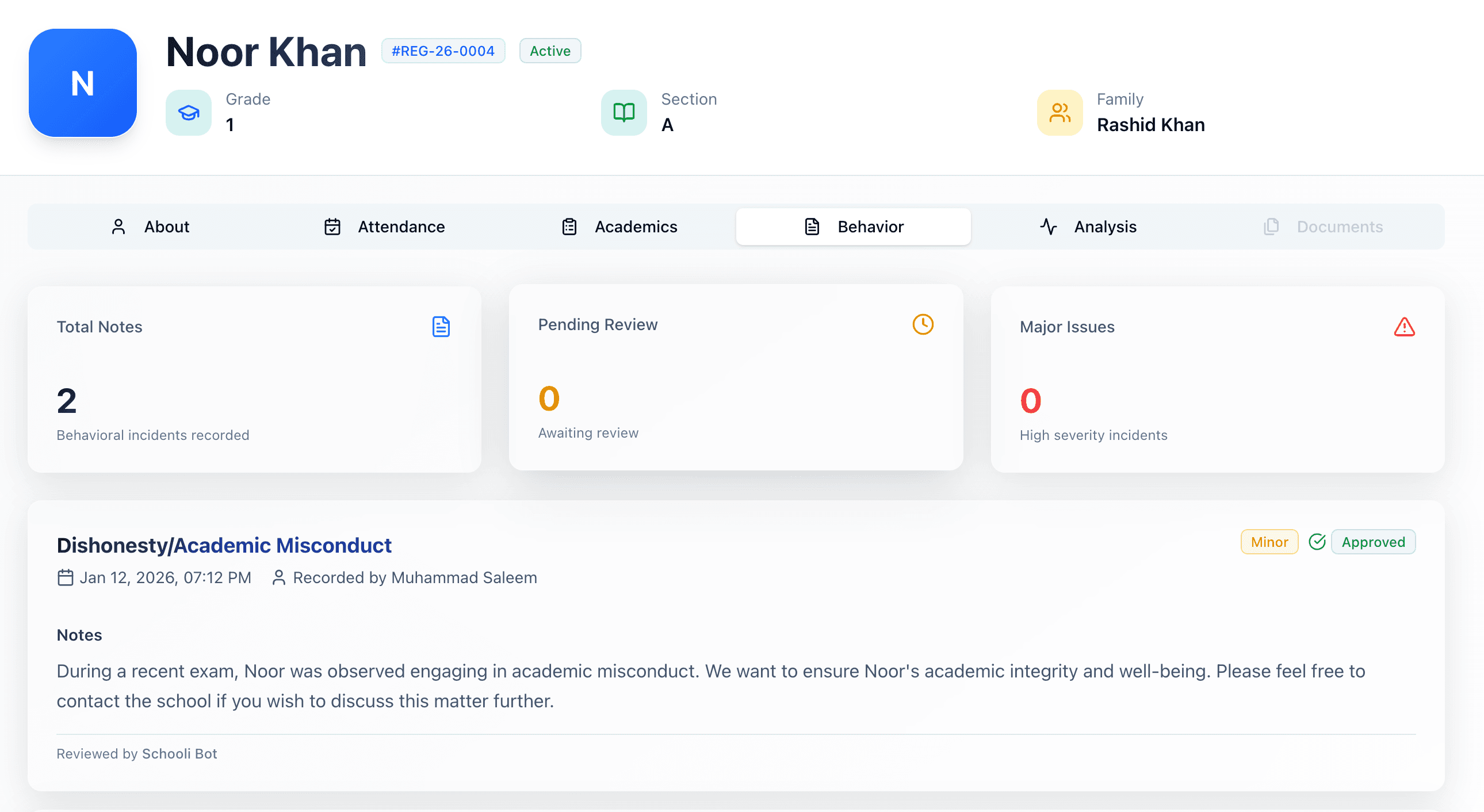Click the Analysis waveform icon

click(x=1048, y=227)
